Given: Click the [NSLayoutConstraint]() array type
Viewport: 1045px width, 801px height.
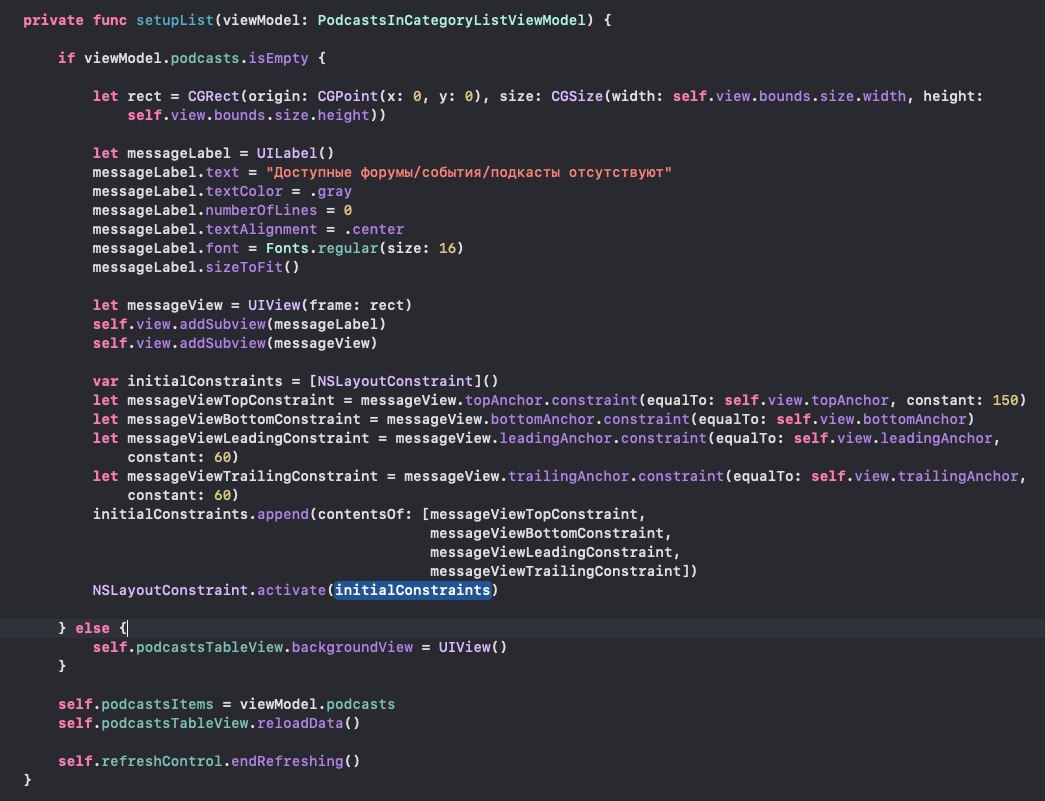Looking at the screenshot, I should [403, 381].
